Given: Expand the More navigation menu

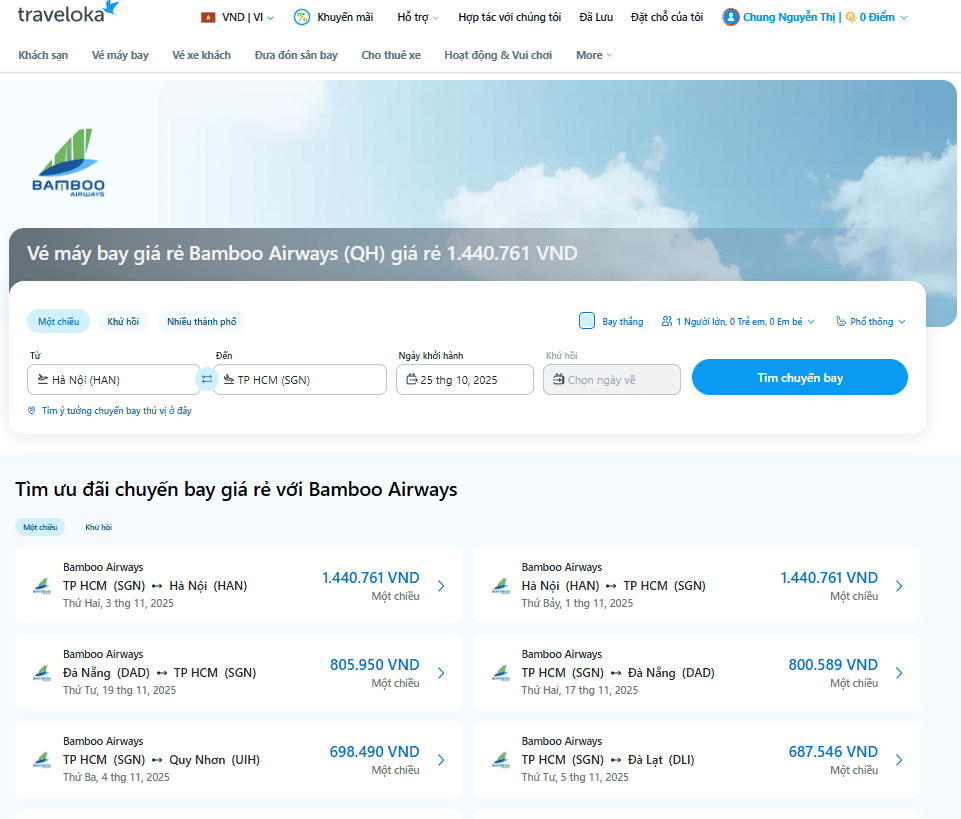Looking at the screenshot, I should [594, 55].
